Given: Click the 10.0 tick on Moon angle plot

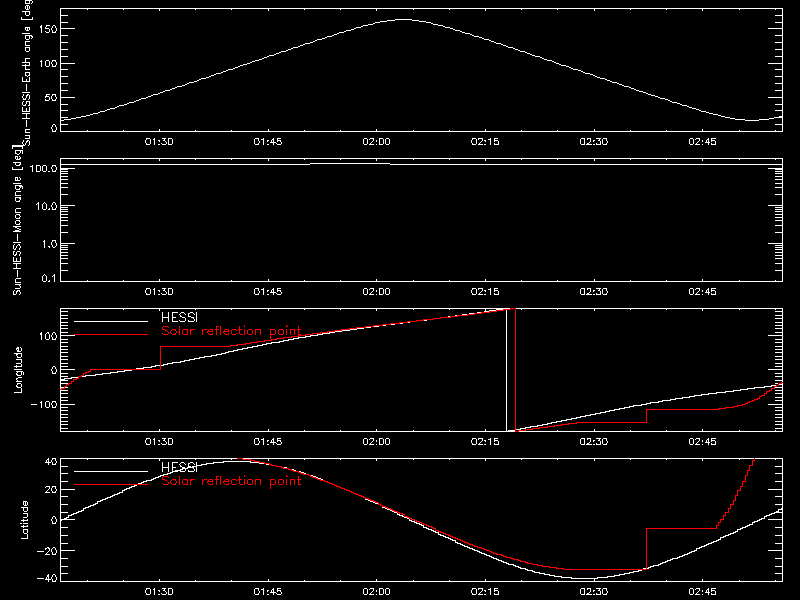Looking at the screenshot, I should (46, 206).
